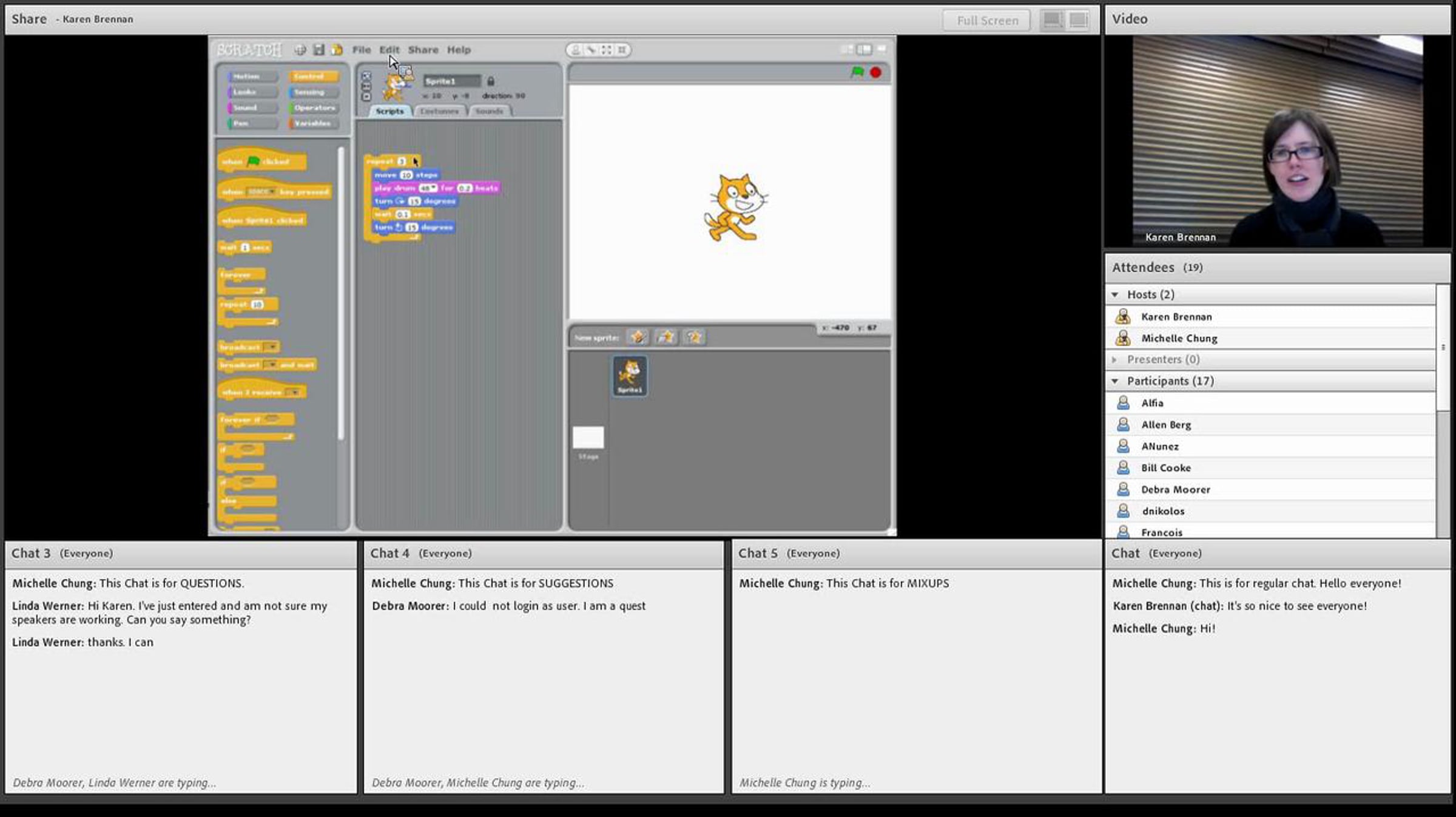Open the Scratch Help menu
Viewport: 1456px width, 817px height.
click(x=459, y=50)
